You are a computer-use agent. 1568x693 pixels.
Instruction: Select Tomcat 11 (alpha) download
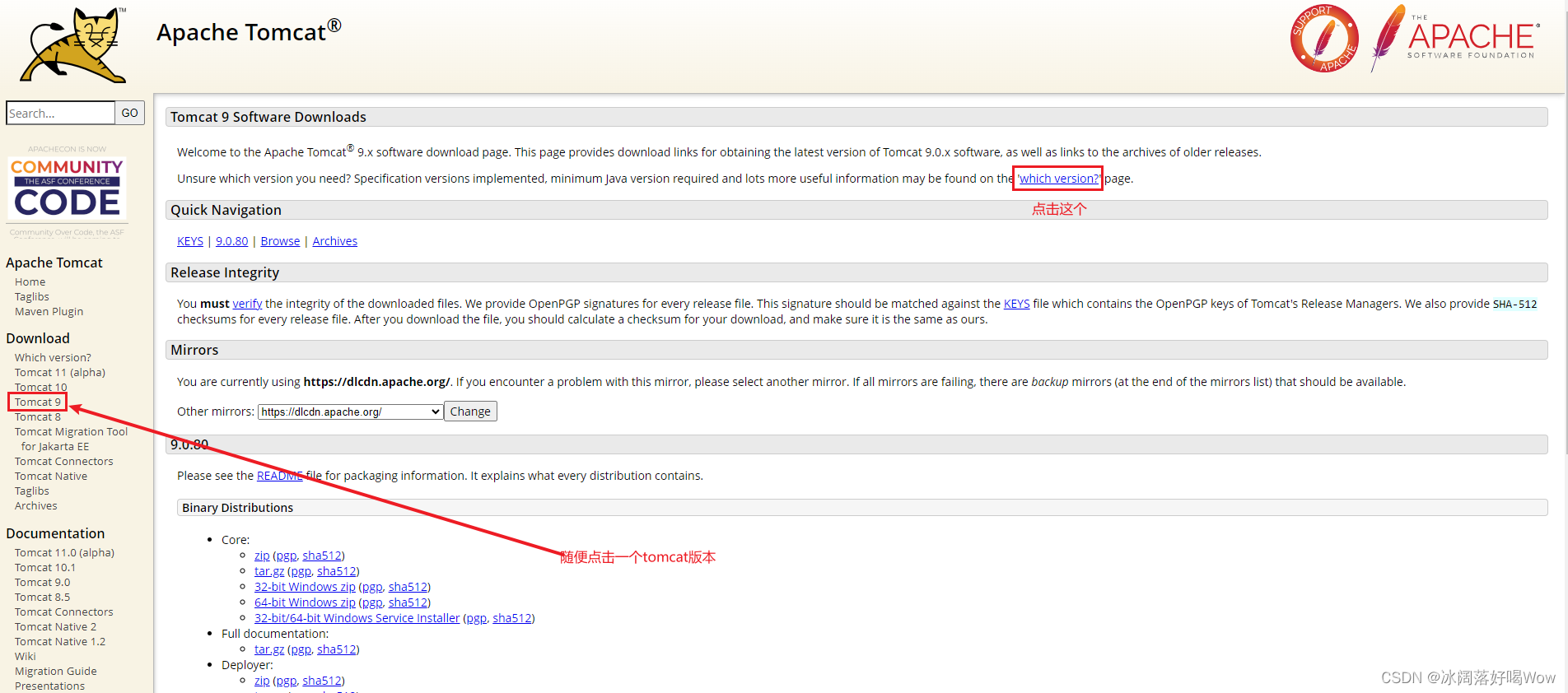point(60,373)
